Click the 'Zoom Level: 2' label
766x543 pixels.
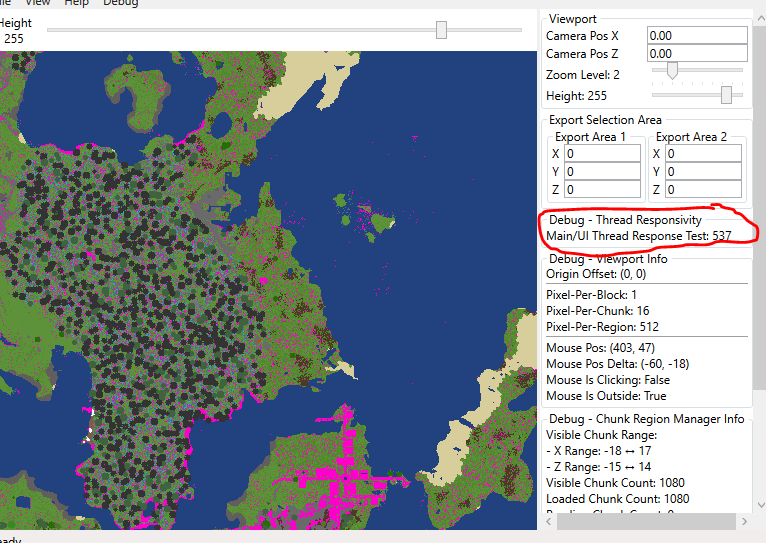583,75
